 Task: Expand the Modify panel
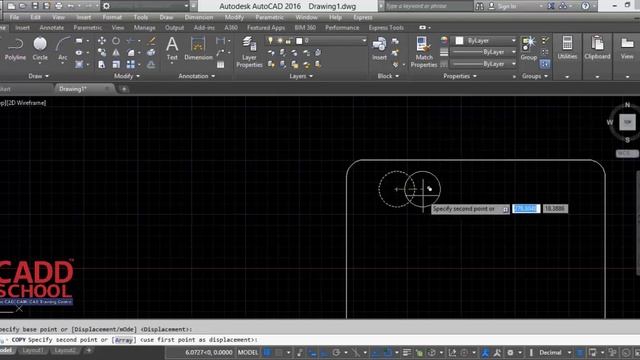tap(127, 76)
